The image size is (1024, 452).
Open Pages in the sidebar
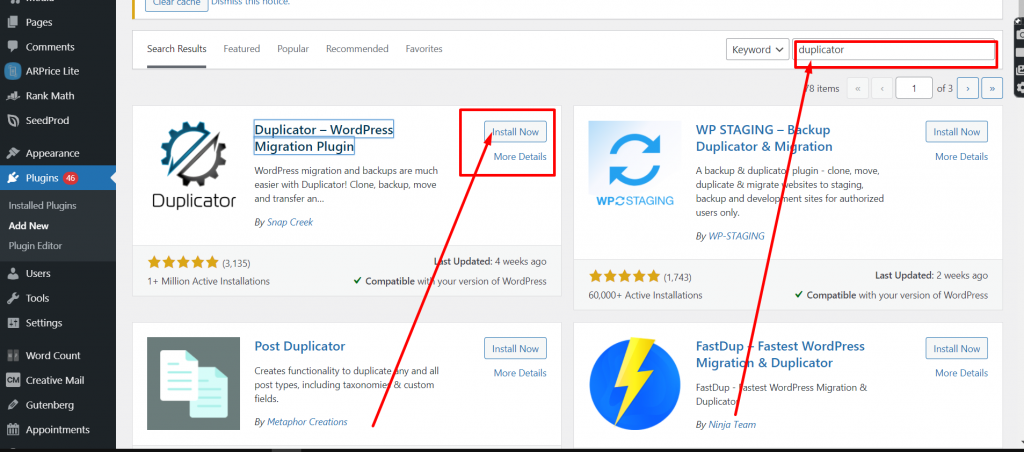[x=39, y=22]
